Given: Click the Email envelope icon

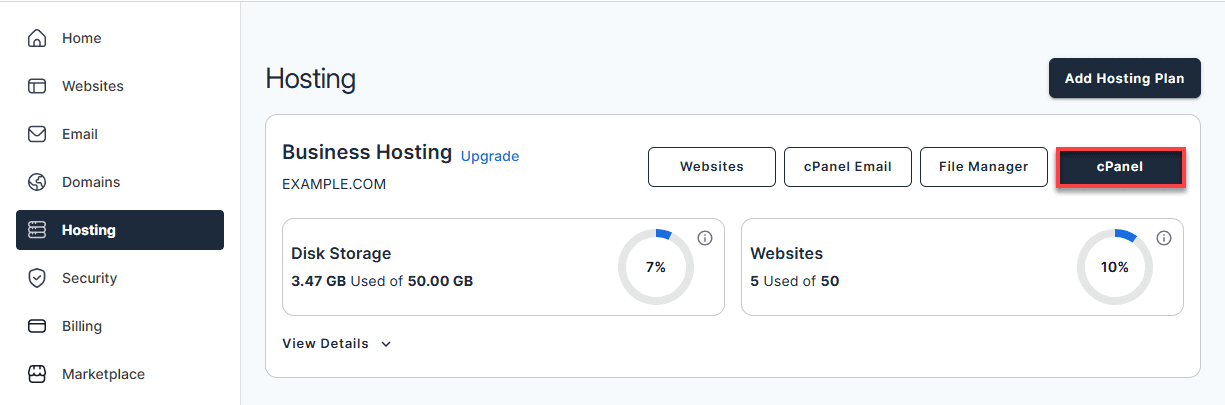Looking at the screenshot, I should (37, 134).
